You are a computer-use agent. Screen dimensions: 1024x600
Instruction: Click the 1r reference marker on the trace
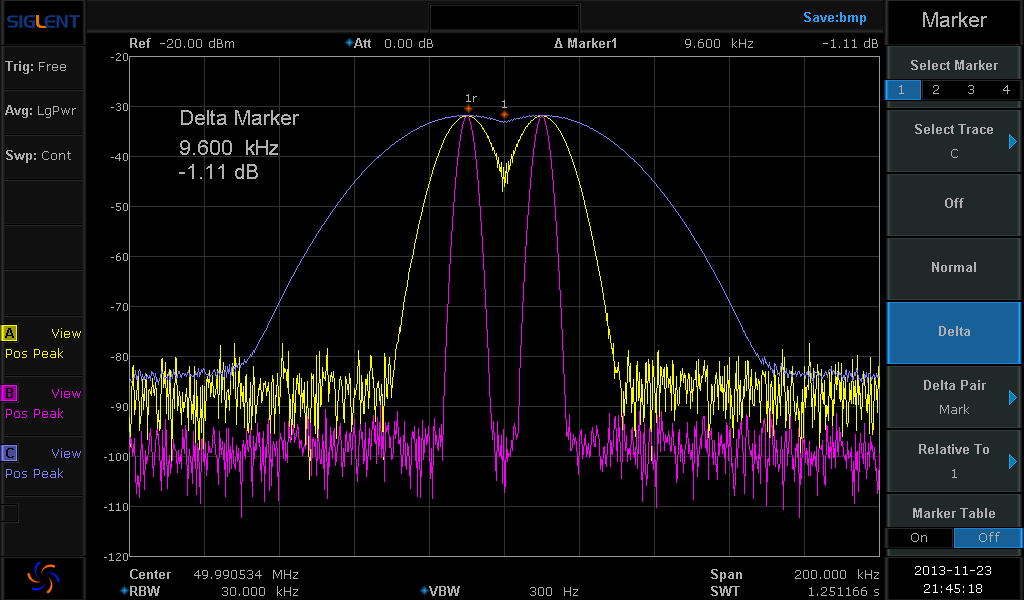[x=468, y=108]
